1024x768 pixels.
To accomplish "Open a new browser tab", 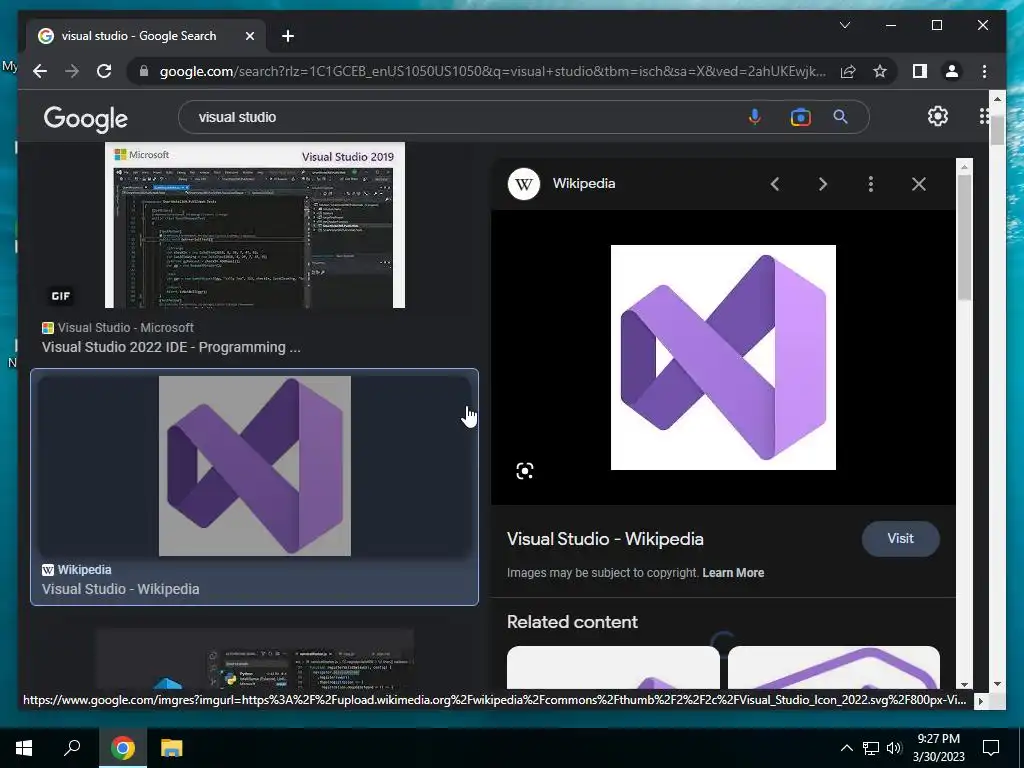I will pos(288,36).
